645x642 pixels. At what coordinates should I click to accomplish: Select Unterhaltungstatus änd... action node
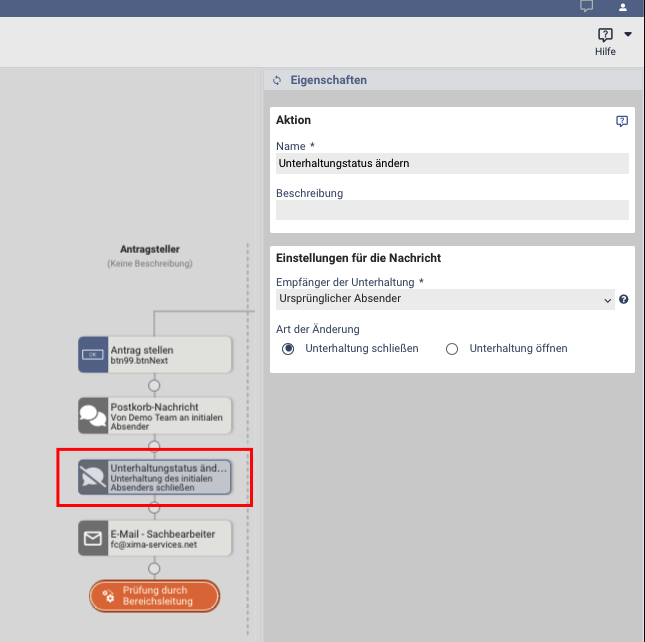(x=155, y=477)
